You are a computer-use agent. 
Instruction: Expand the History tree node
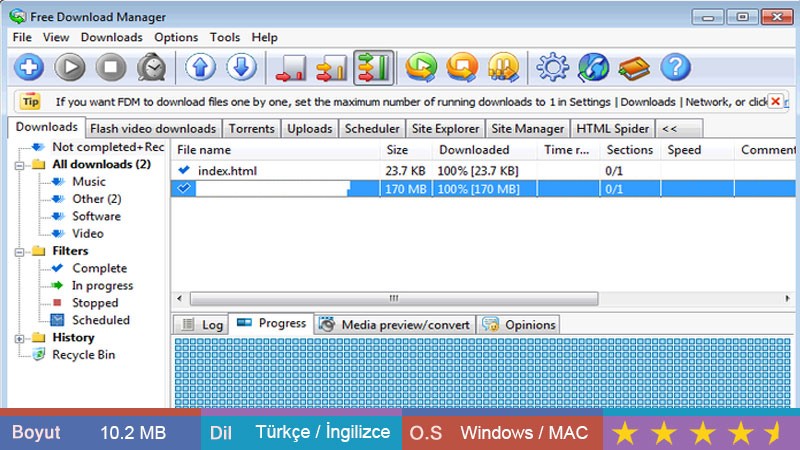click(x=19, y=339)
